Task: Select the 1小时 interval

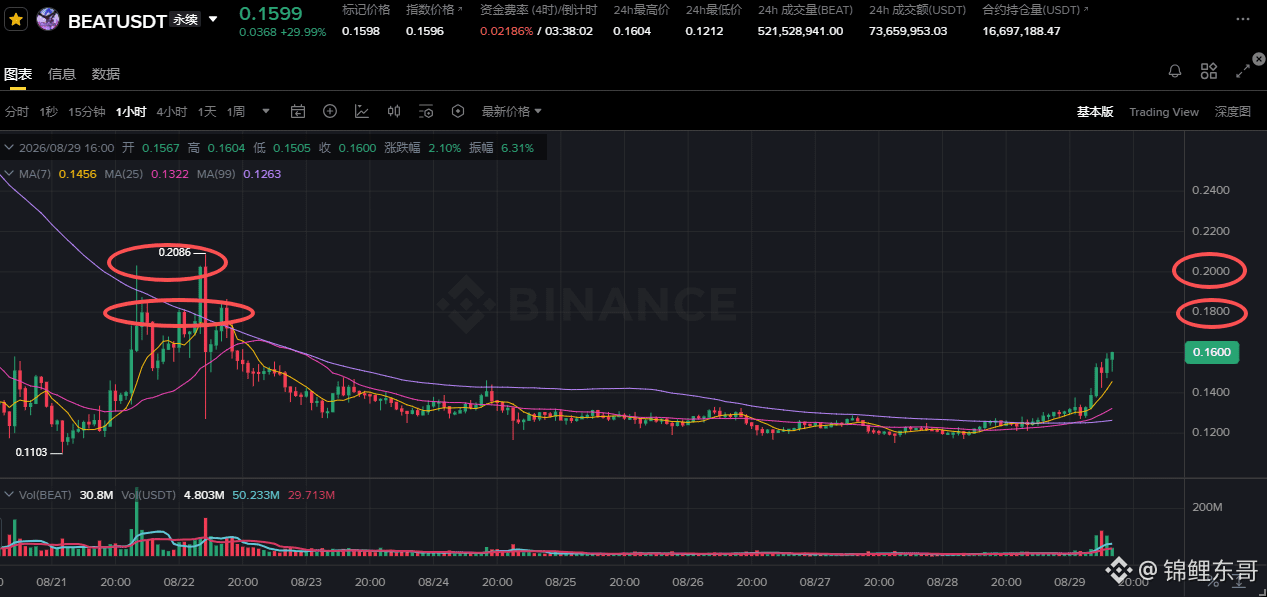Action: [131, 111]
